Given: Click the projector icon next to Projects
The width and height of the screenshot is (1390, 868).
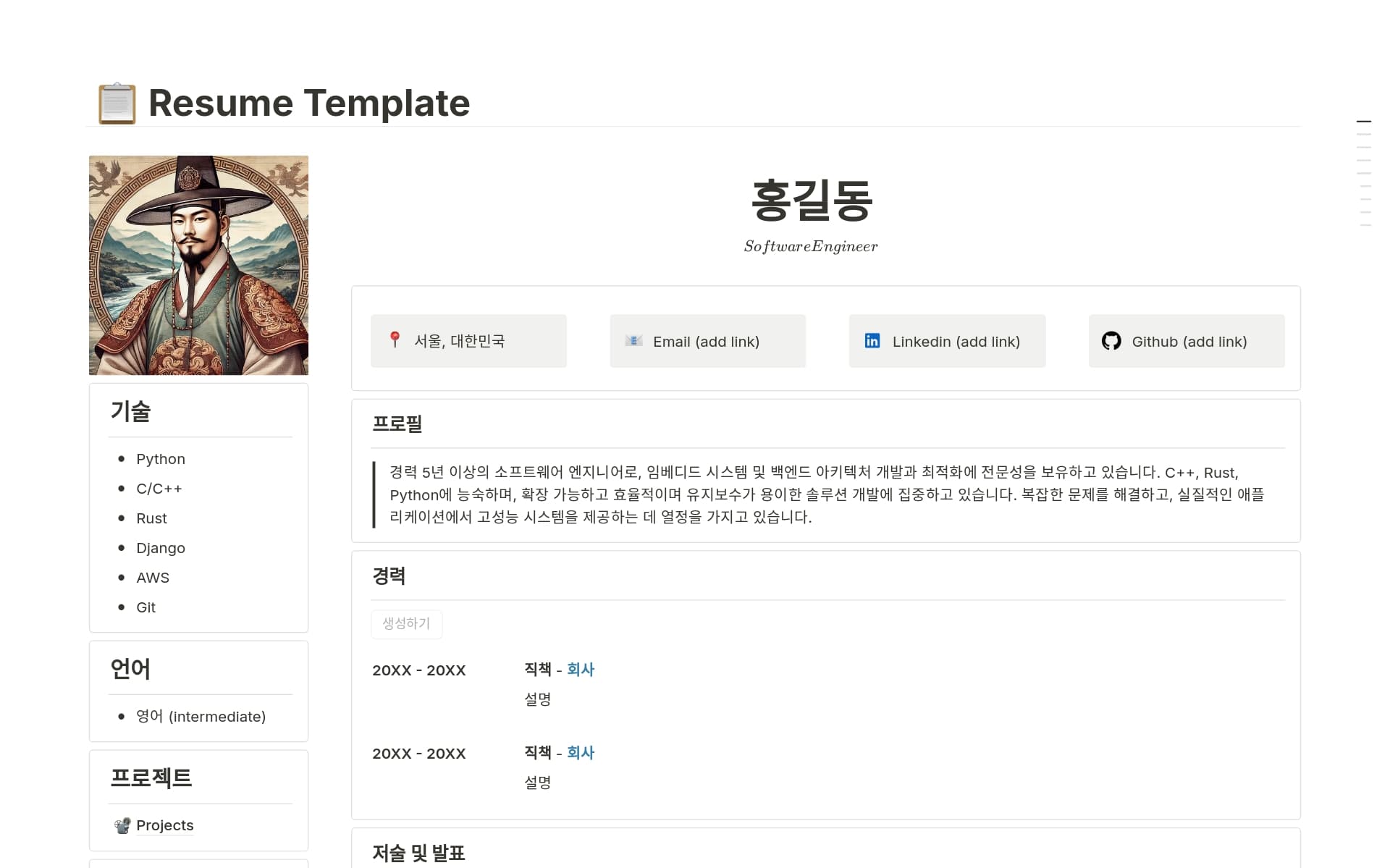Looking at the screenshot, I should tap(122, 825).
